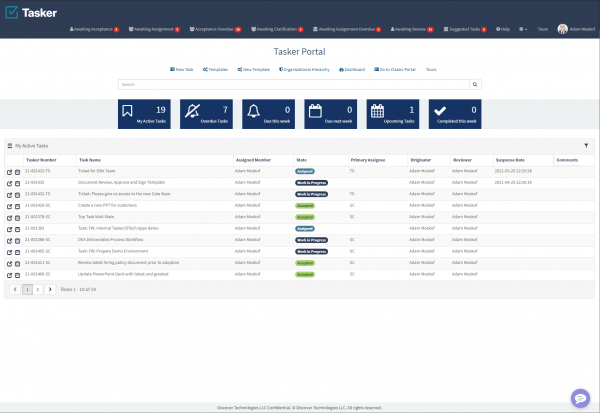Go to Classic Portal
Image resolution: width=600 pixels, height=413 pixels.
[x=395, y=69]
